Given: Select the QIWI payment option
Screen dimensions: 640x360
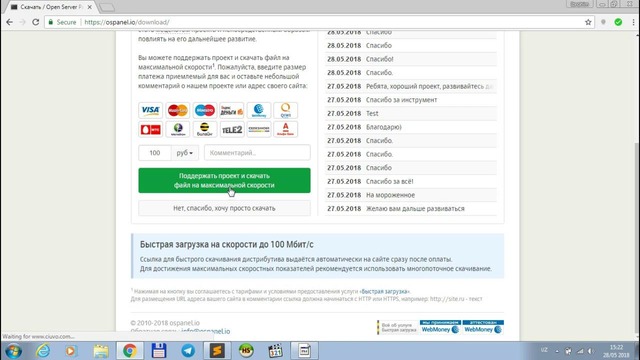Looking at the screenshot, I should [286, 110].
